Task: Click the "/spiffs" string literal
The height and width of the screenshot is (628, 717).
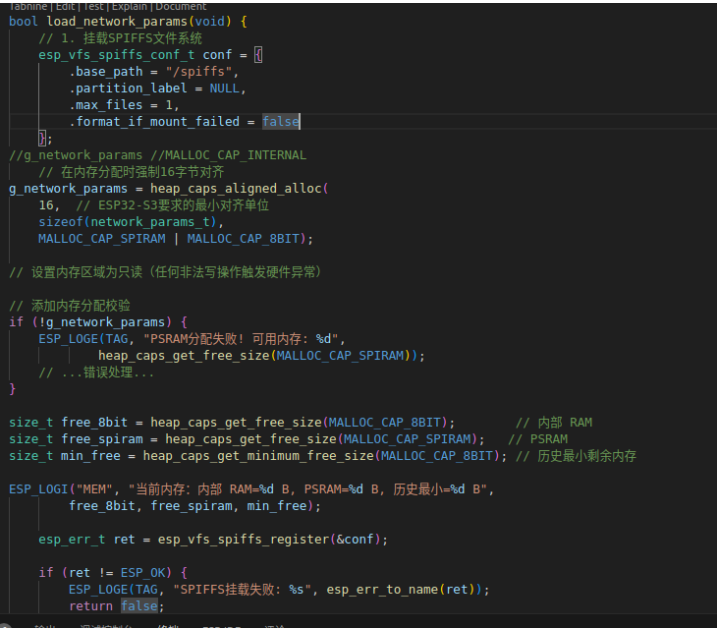Action: tap(199, 72)
